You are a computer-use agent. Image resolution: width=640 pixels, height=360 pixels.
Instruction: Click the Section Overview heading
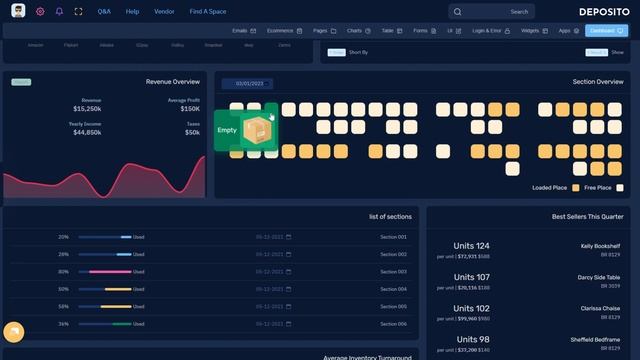click(598, 82)
